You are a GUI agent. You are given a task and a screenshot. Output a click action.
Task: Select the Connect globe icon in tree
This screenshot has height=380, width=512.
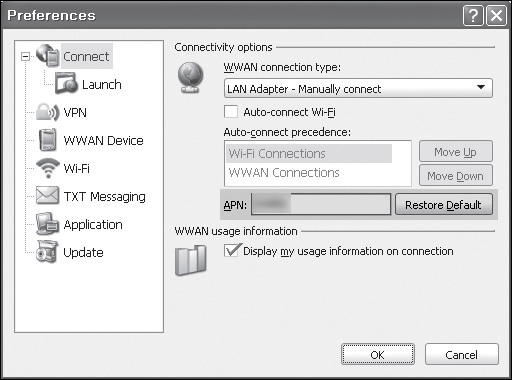(x=48, y=55)
